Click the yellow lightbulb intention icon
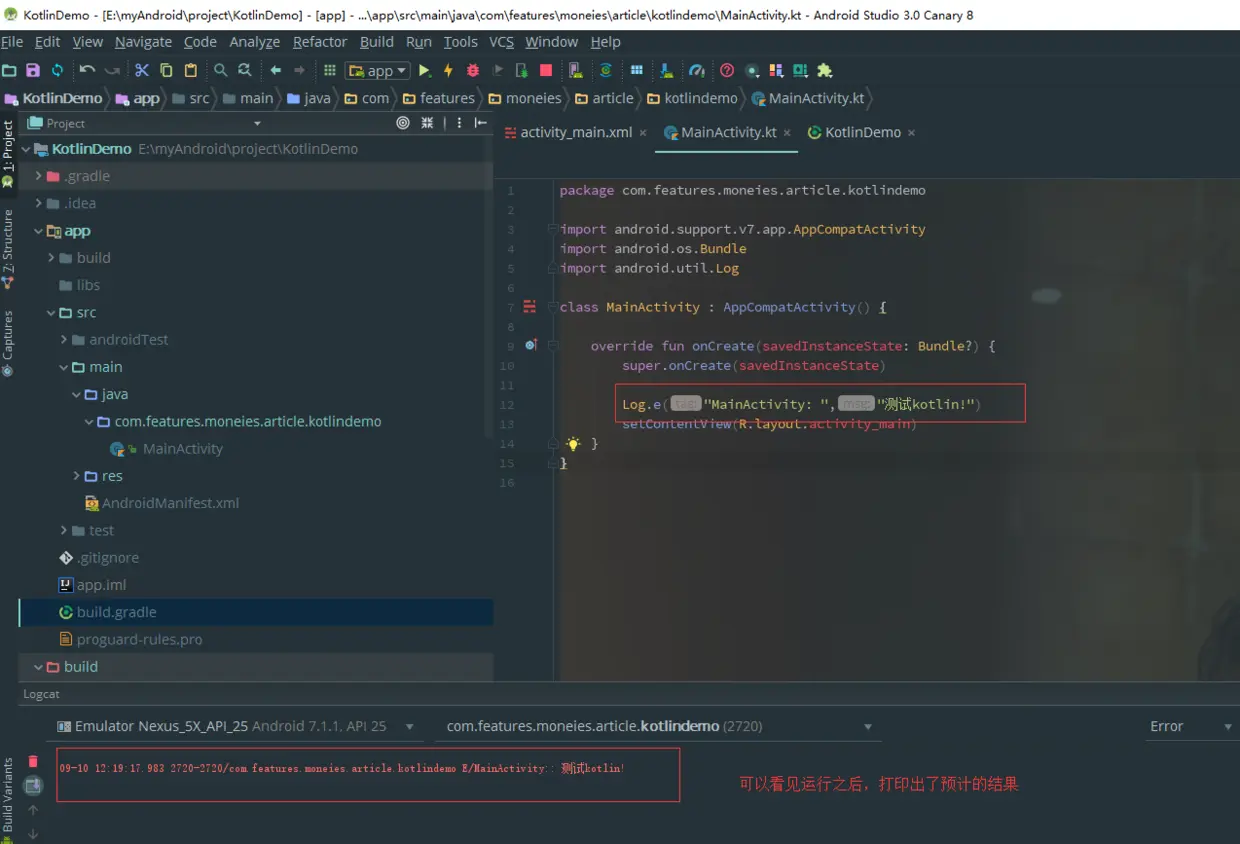1240x844 pixels. (x=573, y=443)
